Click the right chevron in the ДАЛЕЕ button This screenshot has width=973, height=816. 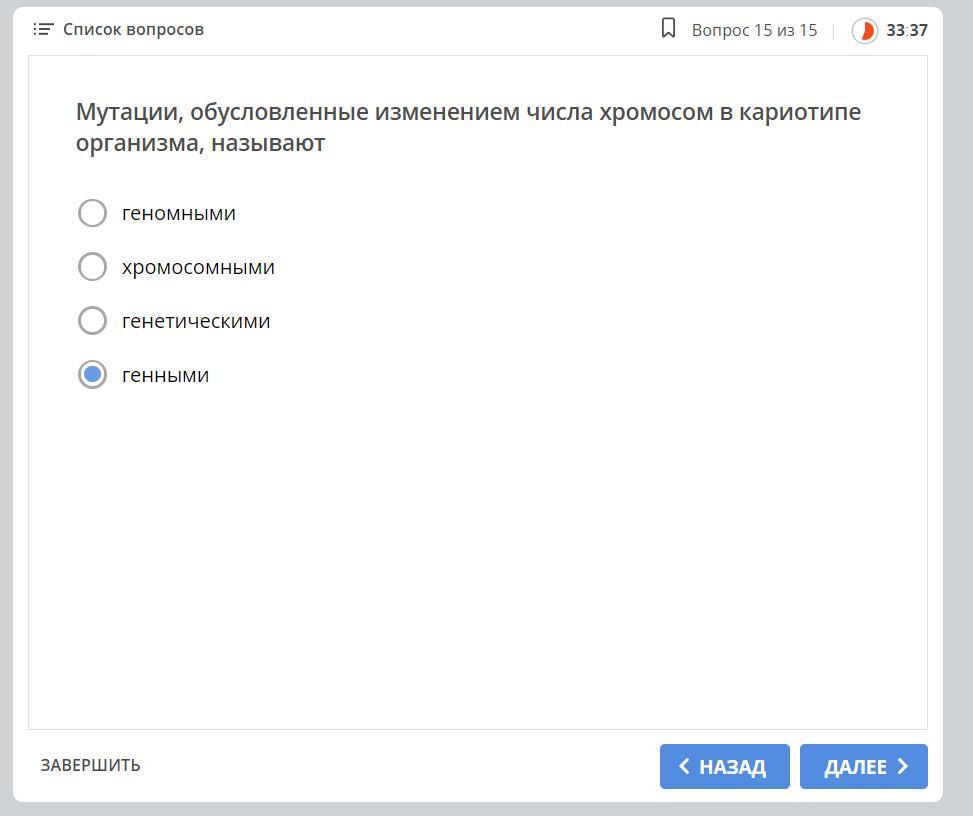tap(903, 767)
